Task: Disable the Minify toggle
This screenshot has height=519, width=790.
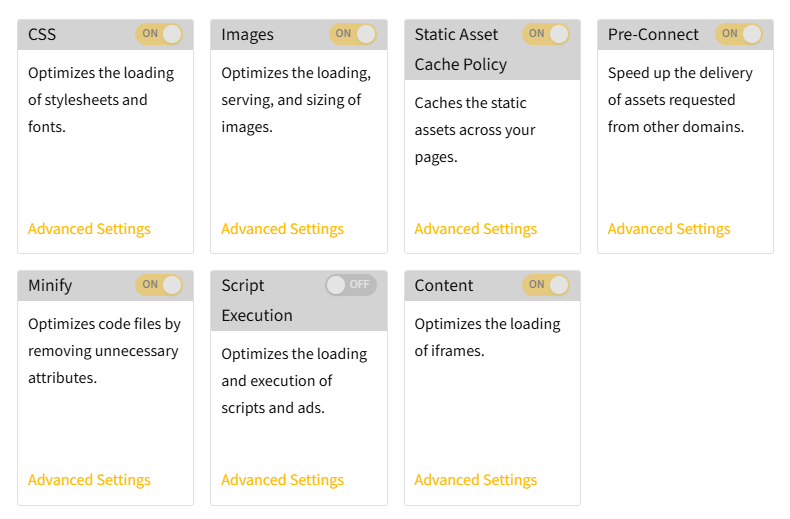Action: click(x=159, y=285)
